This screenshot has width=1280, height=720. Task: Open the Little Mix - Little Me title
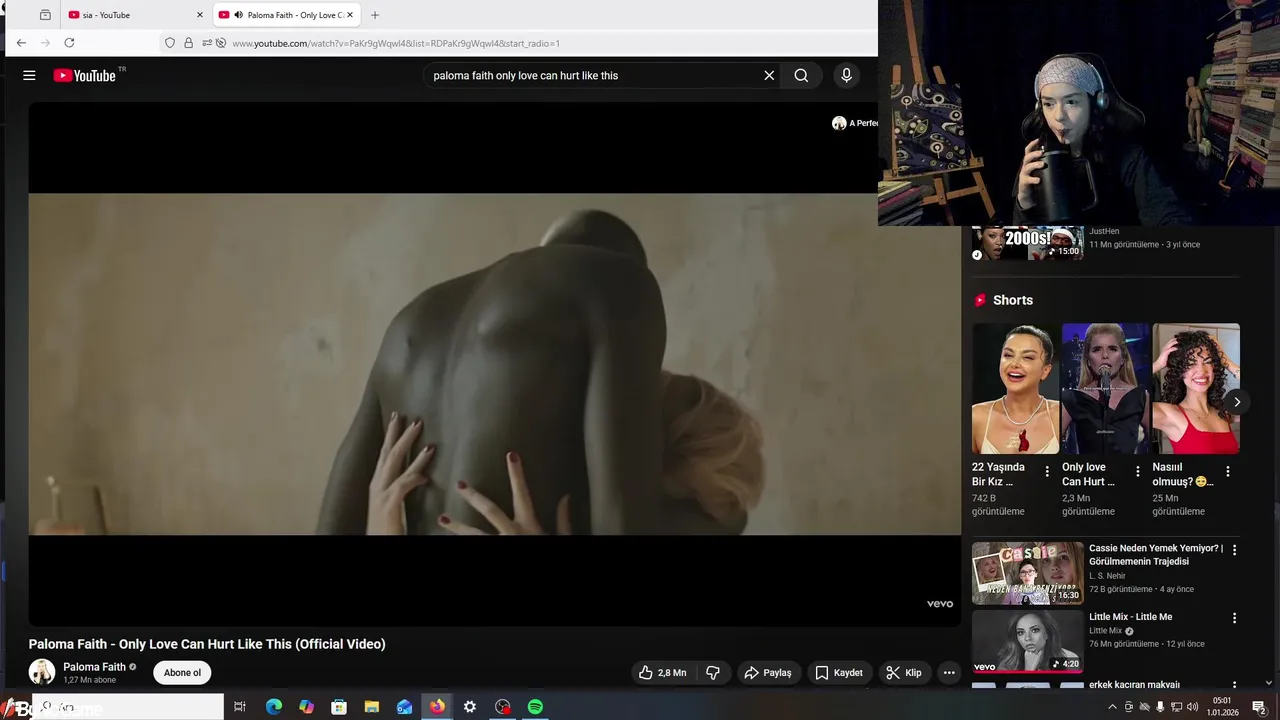(x=1130, y=617)
